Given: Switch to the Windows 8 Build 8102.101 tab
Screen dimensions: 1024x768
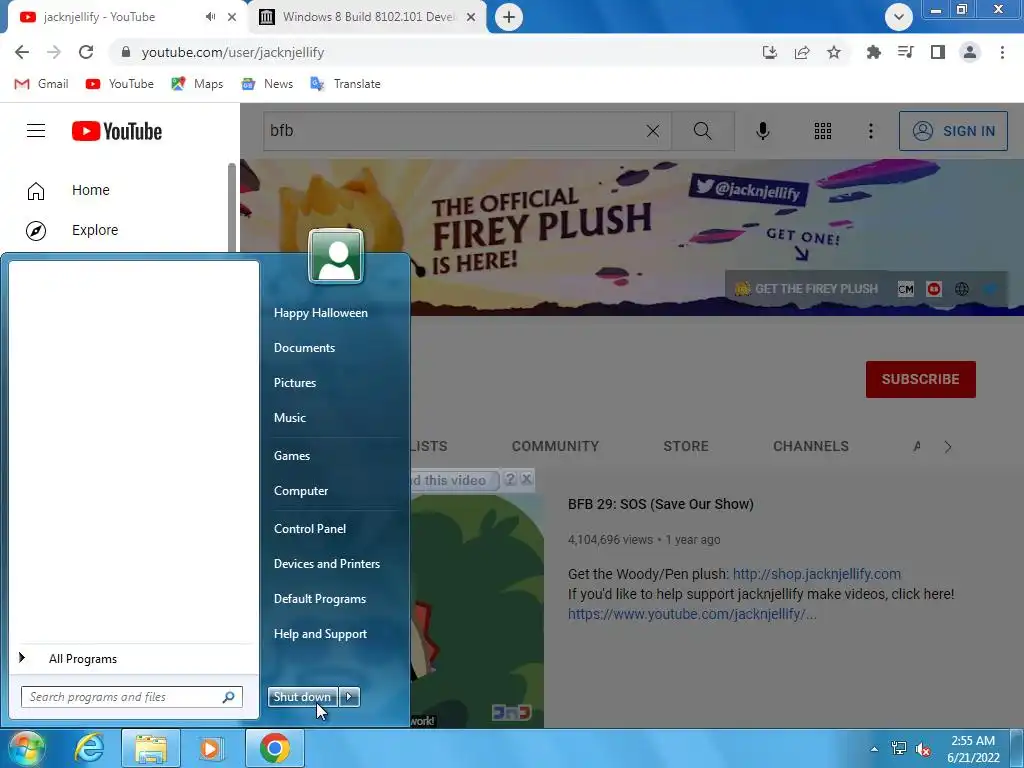Looking at the screenshot, I should click(x=368, y=17).
